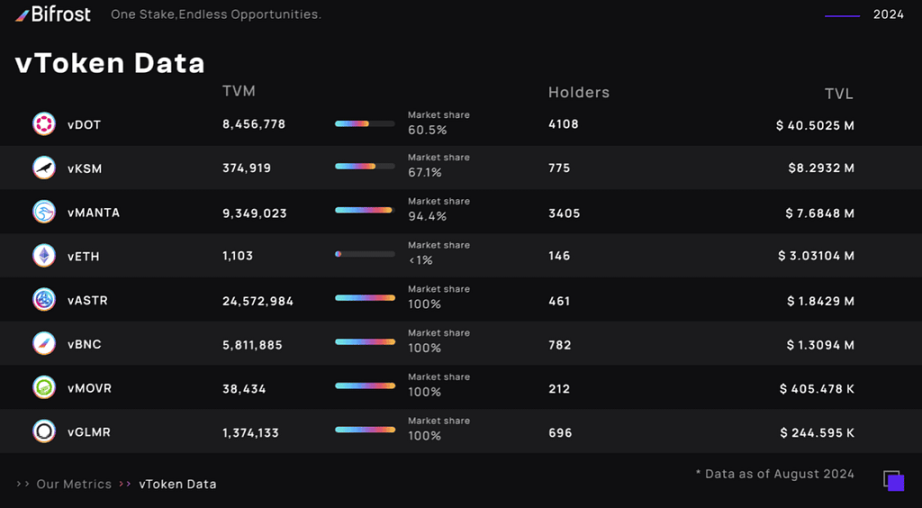
Task: Click the vMANTA token icon
Action: [x=44, y=212]
